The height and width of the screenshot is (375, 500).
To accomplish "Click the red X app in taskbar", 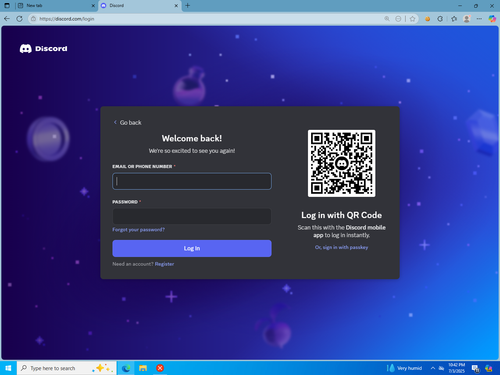I will click(160, 368).
